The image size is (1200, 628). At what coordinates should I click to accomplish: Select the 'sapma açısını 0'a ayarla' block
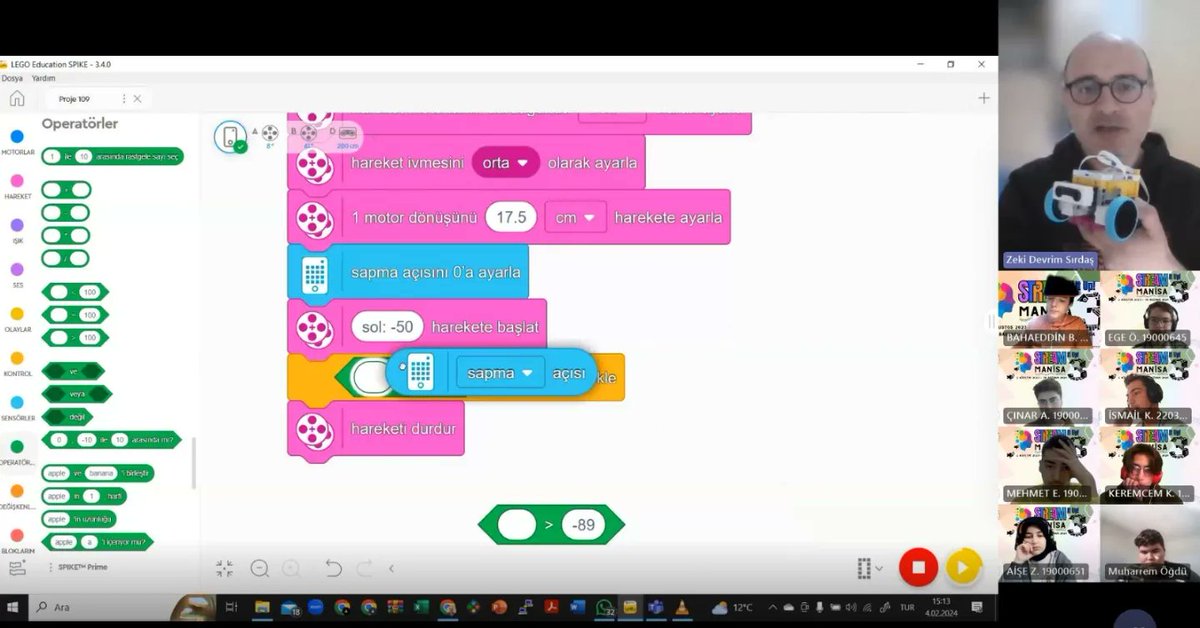[408, 271]
